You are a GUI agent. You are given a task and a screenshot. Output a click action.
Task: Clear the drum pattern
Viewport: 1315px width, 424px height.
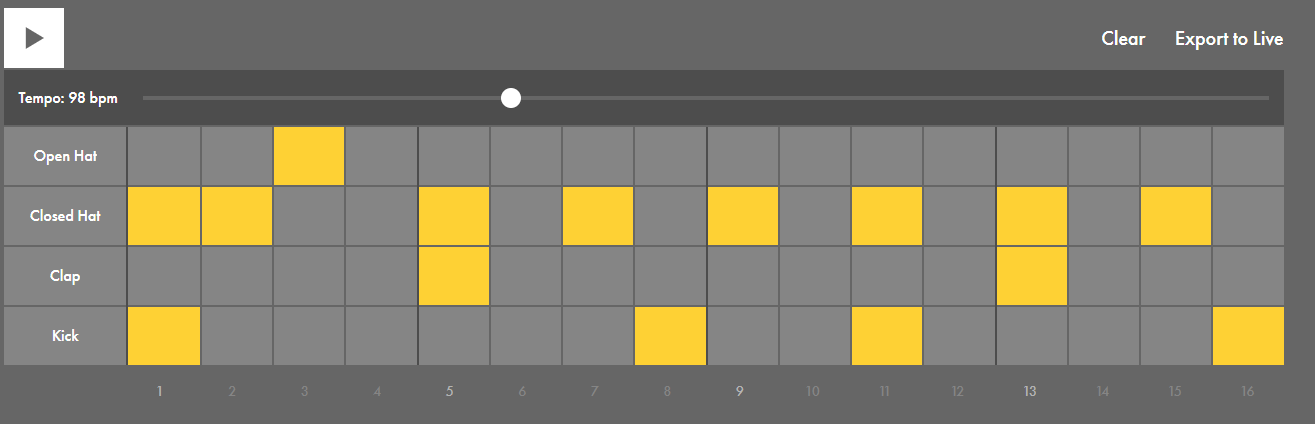tap(1123, 39)
